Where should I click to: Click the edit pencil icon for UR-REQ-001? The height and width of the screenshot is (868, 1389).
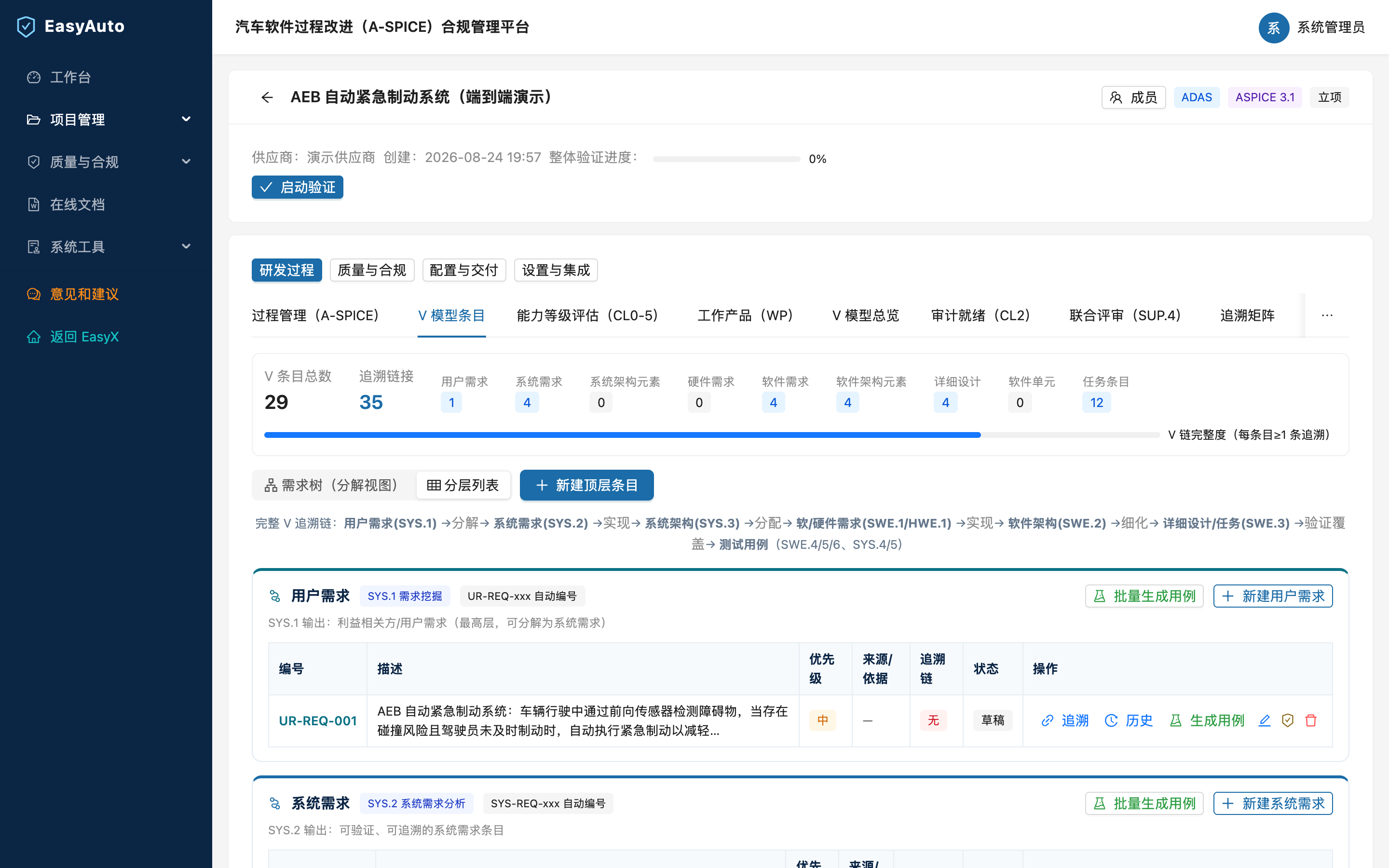click(1265, 721)
